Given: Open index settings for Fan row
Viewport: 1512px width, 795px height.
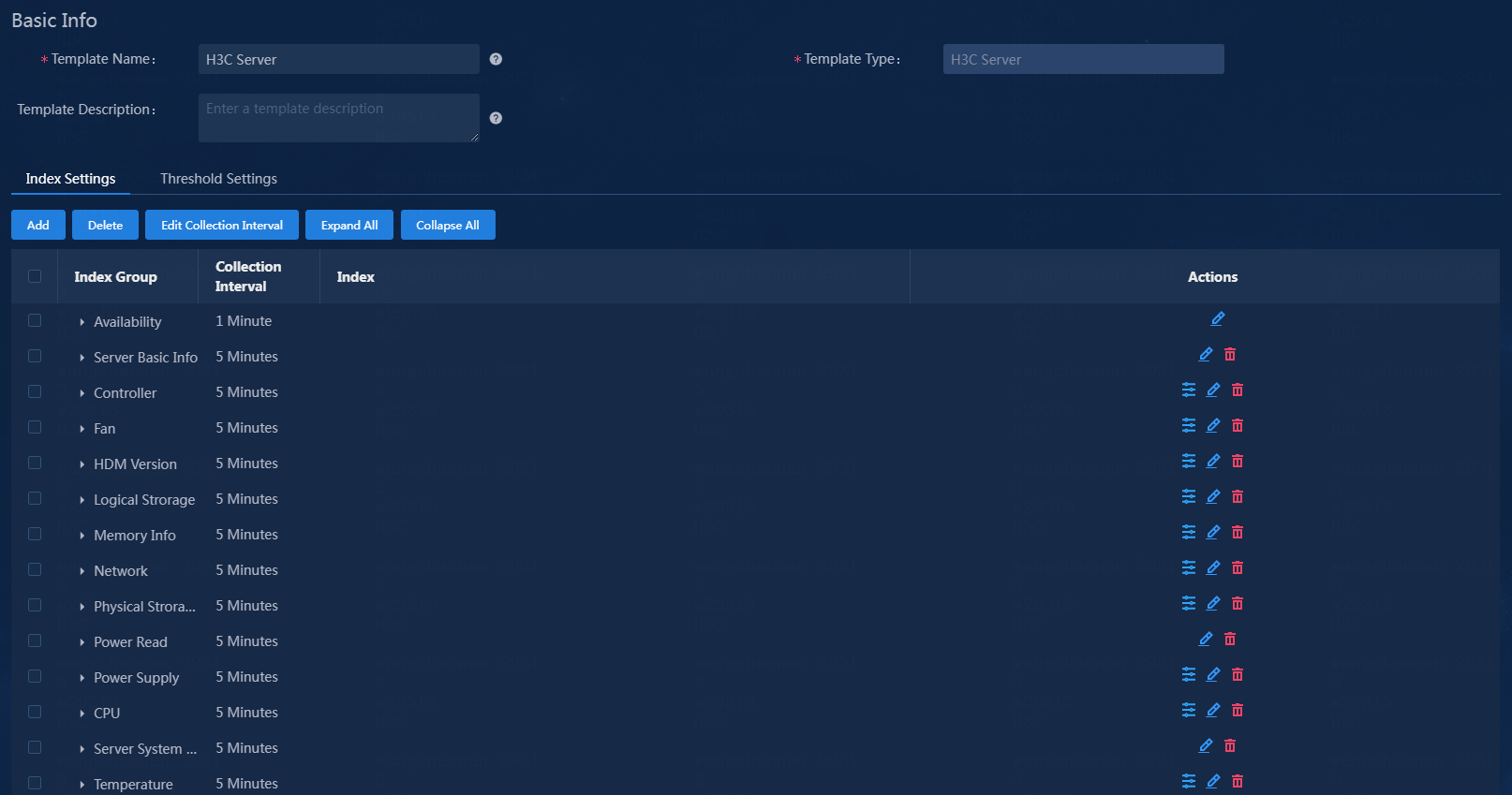Looking at the screenshot, I should coord(1189,426).
